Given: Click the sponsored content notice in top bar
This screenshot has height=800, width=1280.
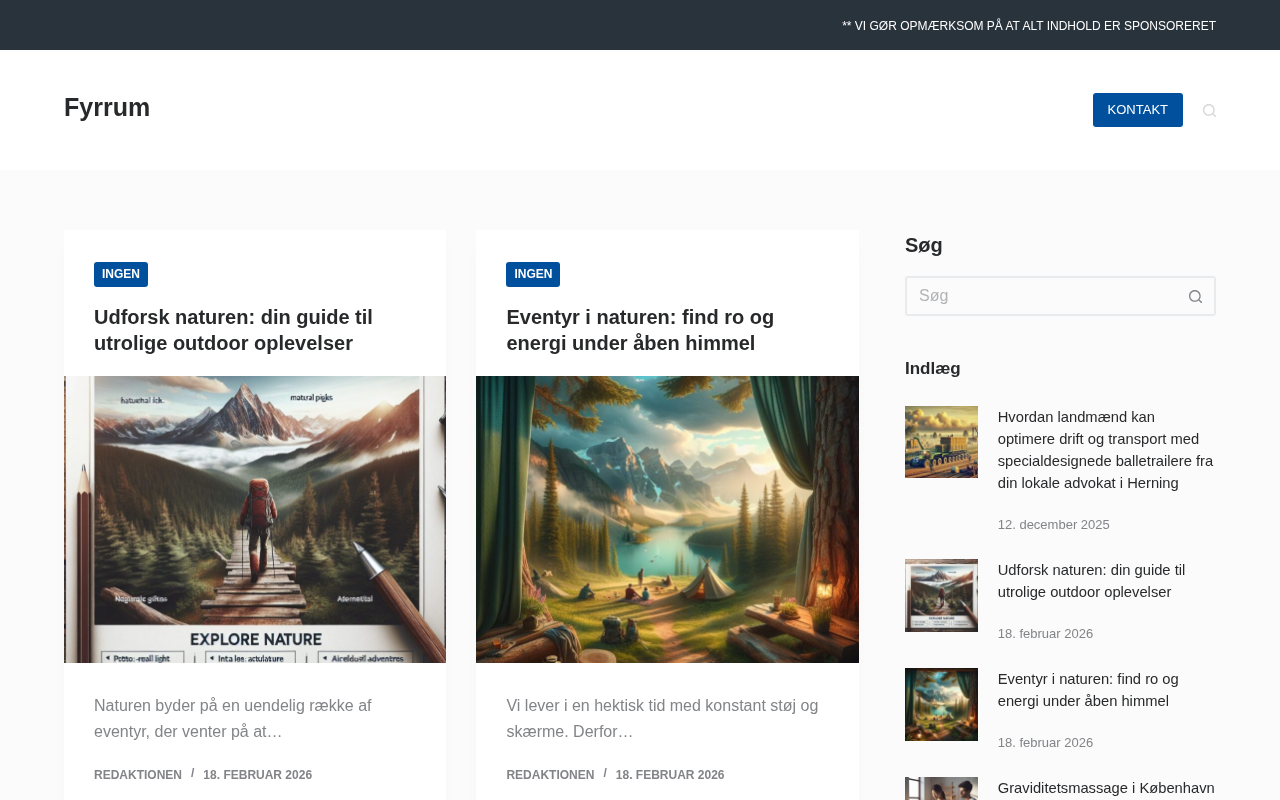Looking at the screenshot, I should [1029, 26].
